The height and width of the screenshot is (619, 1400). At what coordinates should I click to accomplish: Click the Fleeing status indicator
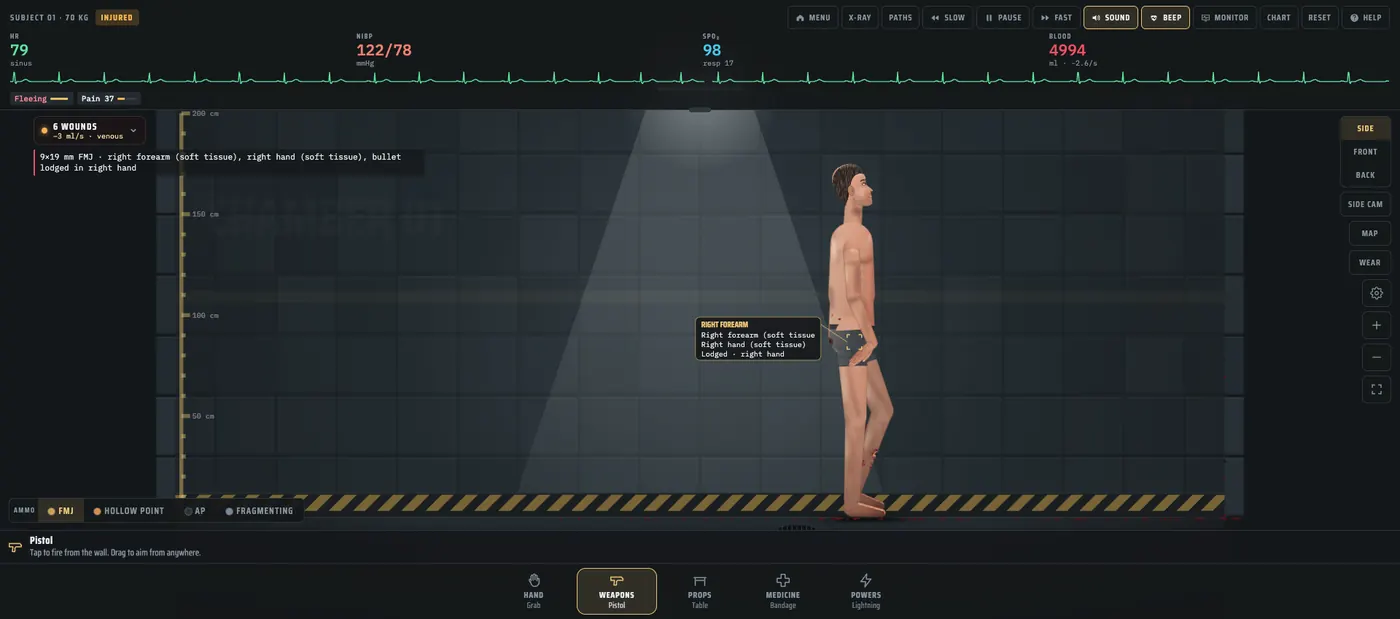[41, 99]
